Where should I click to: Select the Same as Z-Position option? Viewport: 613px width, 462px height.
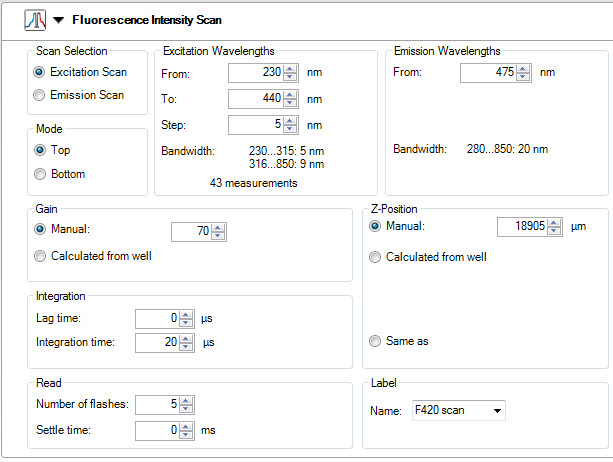pos(375,341)
